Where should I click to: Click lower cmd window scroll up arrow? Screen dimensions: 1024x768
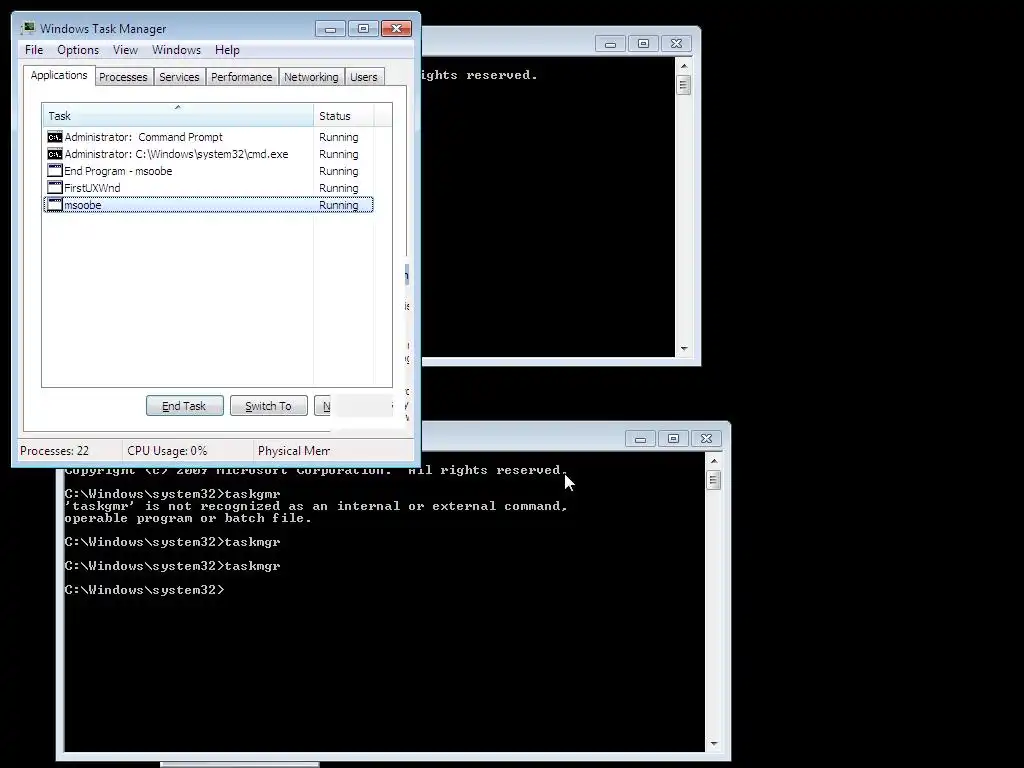[x=714, y=461]
